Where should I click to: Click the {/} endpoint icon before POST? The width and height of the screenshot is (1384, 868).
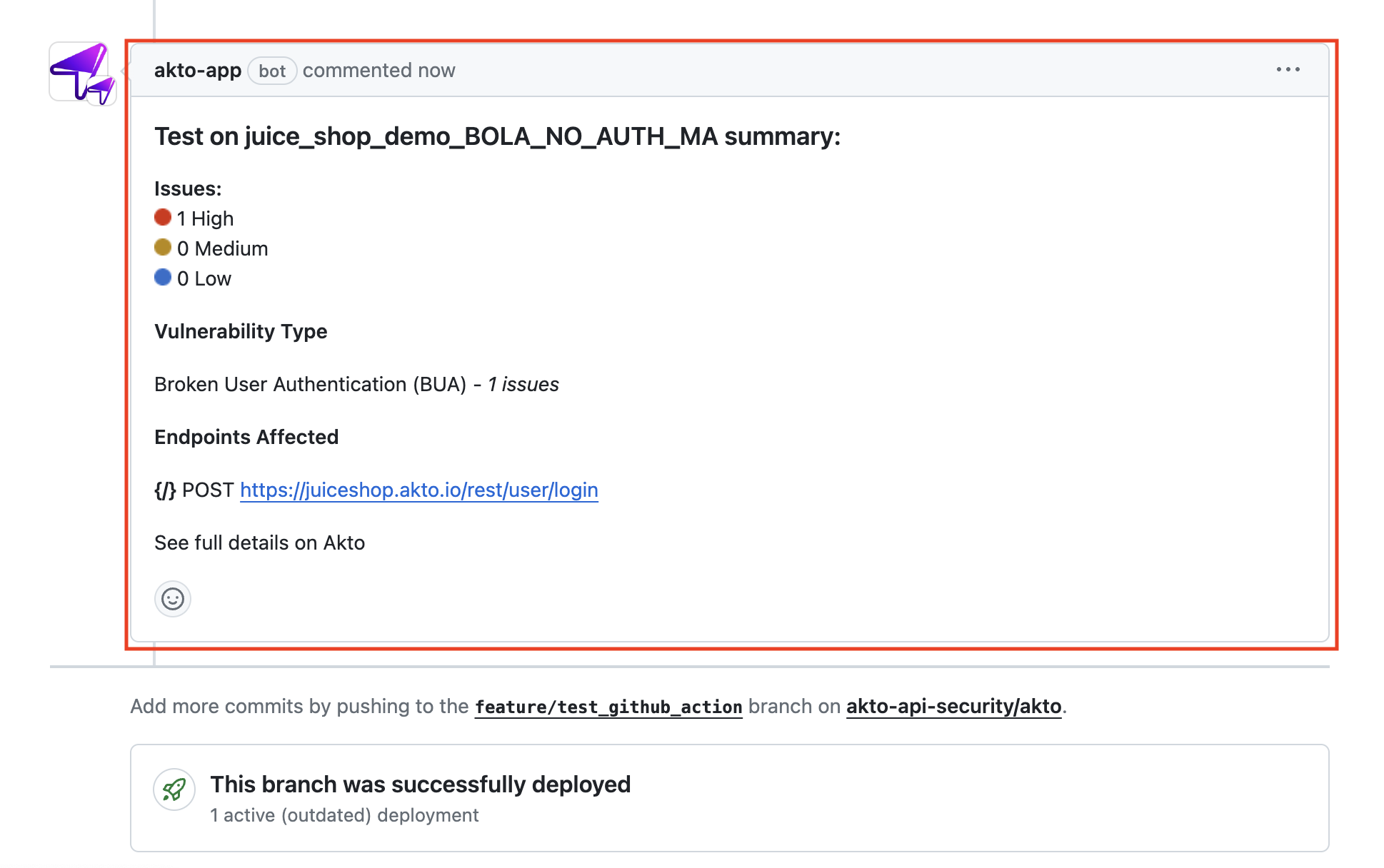(x=165, y=490)
